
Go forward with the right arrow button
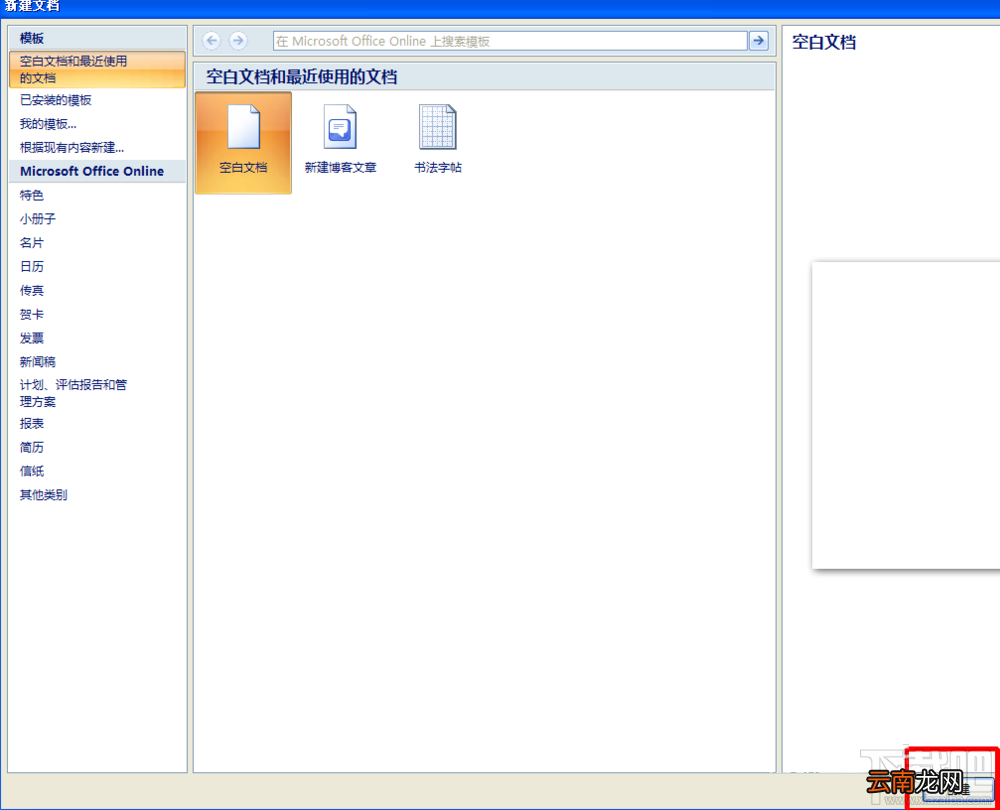[238, 41]
